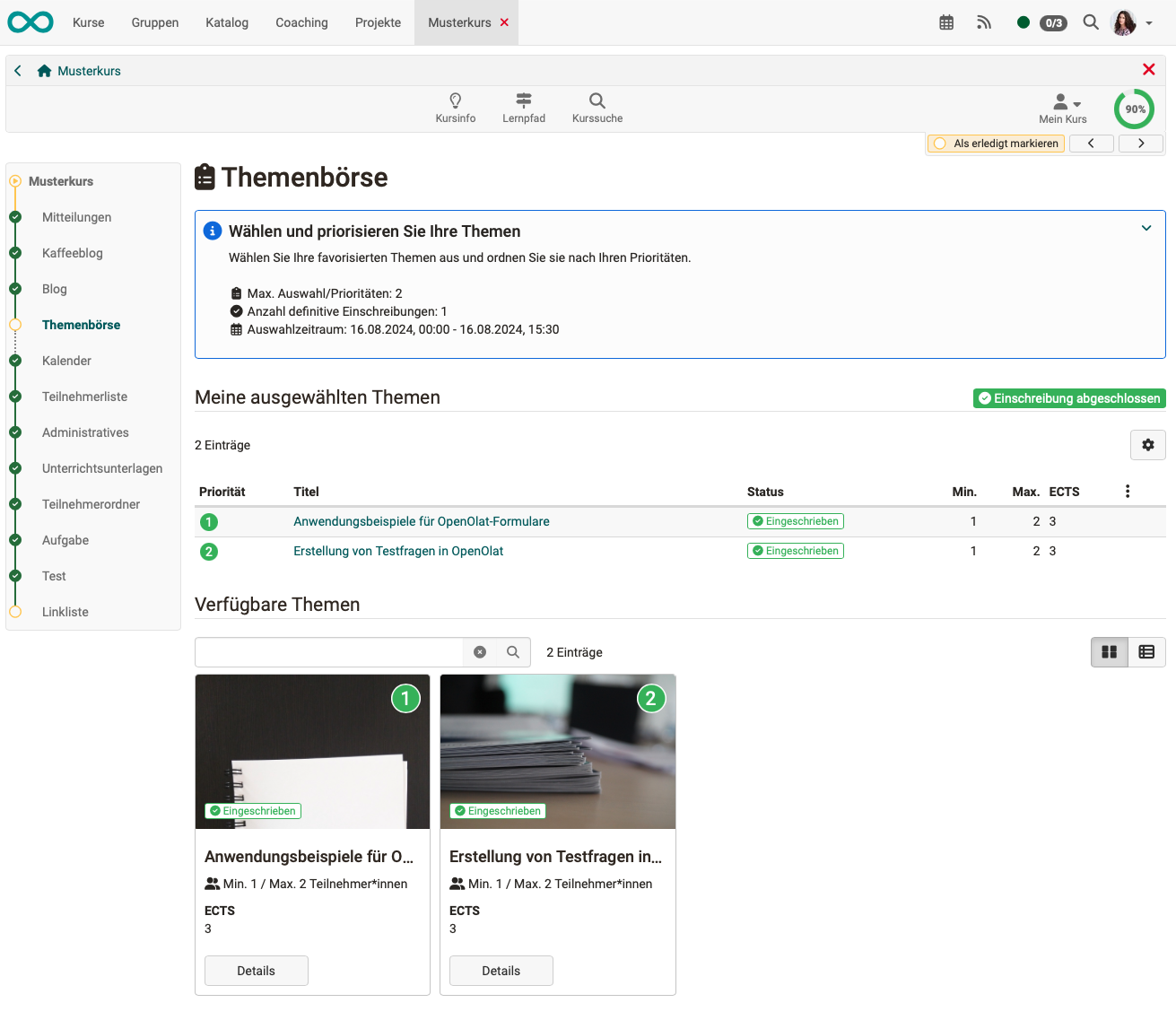The width and height of the screenshot is (1176, 1029).
Task: Open the Katalog tab
Action: click(x=227, y=22)
